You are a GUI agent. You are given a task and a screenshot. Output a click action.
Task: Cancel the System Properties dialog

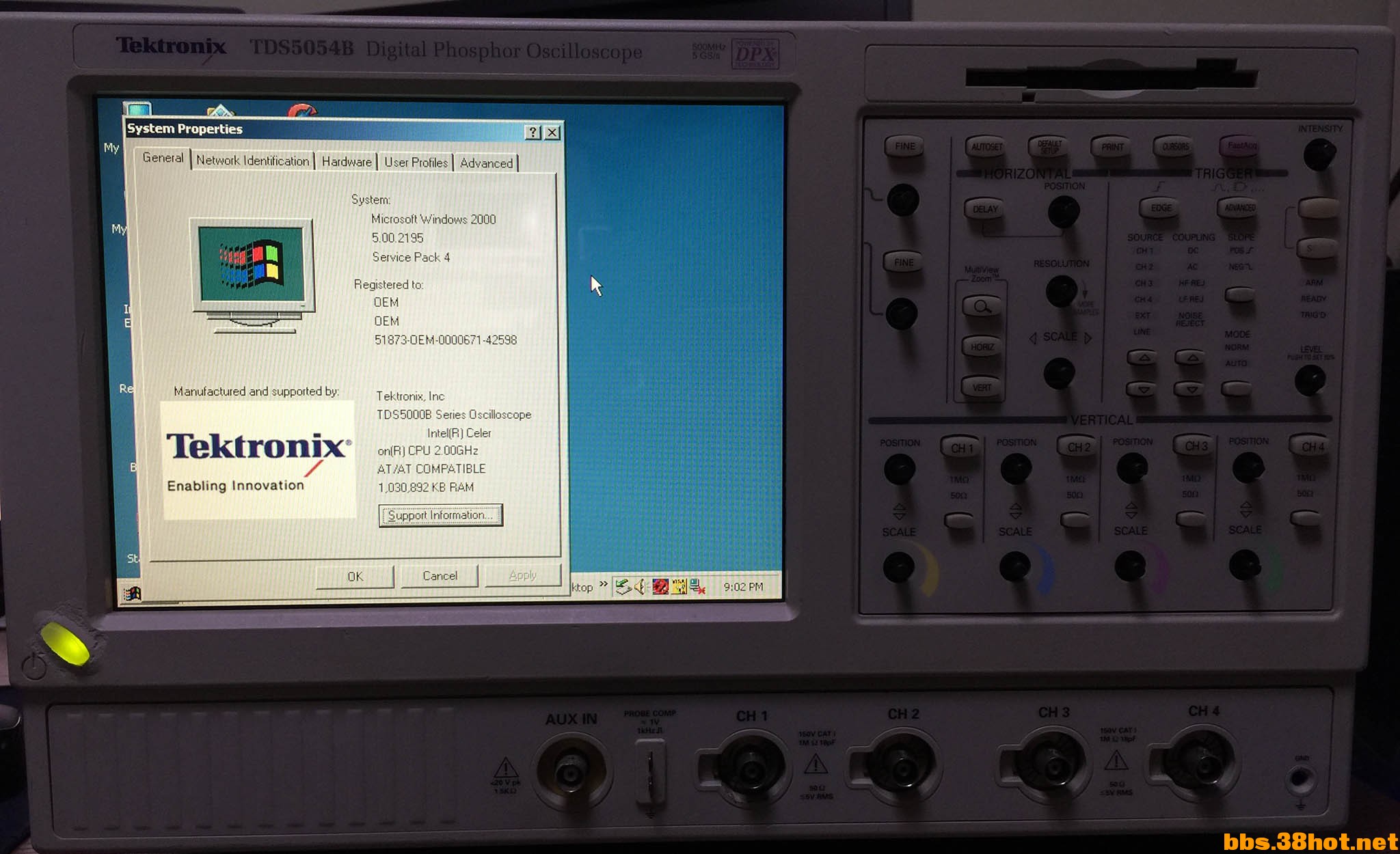440,575
